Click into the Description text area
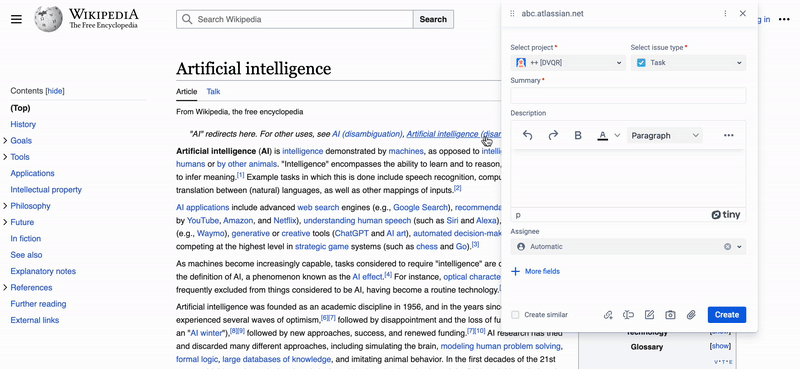The width and height of the screenshot is (800, 369). click(628, 179)
